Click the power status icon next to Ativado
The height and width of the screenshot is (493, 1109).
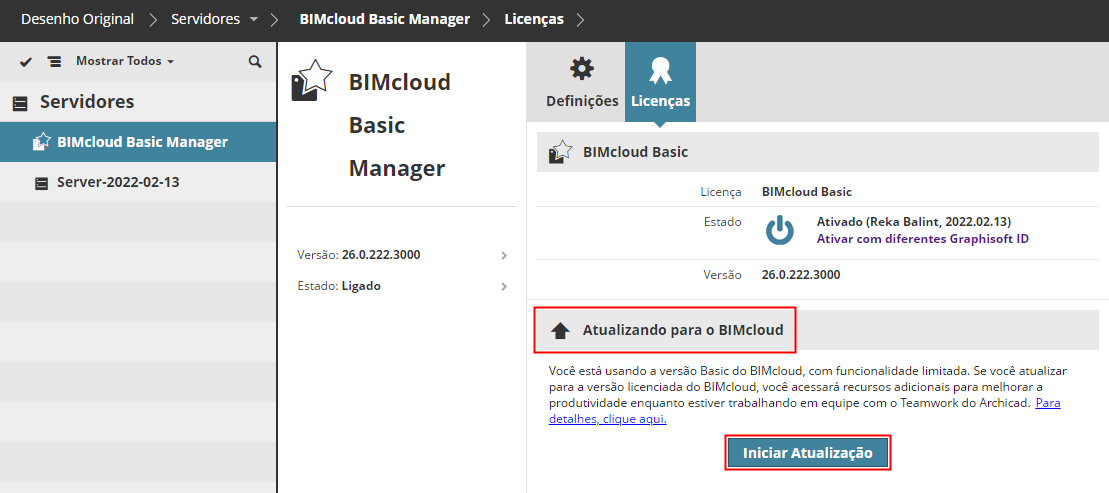click(779, 231)
